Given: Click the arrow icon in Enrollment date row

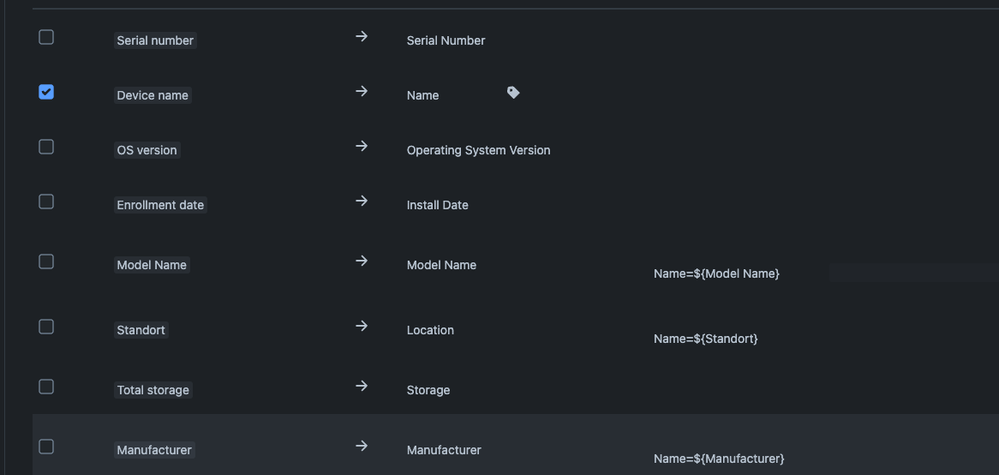Looking at the screenshot, I should (361, 201).
